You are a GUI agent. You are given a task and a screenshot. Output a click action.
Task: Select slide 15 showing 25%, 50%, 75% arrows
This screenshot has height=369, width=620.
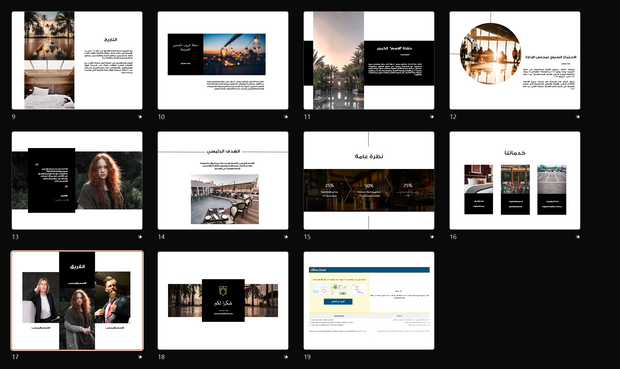point(369,180)
